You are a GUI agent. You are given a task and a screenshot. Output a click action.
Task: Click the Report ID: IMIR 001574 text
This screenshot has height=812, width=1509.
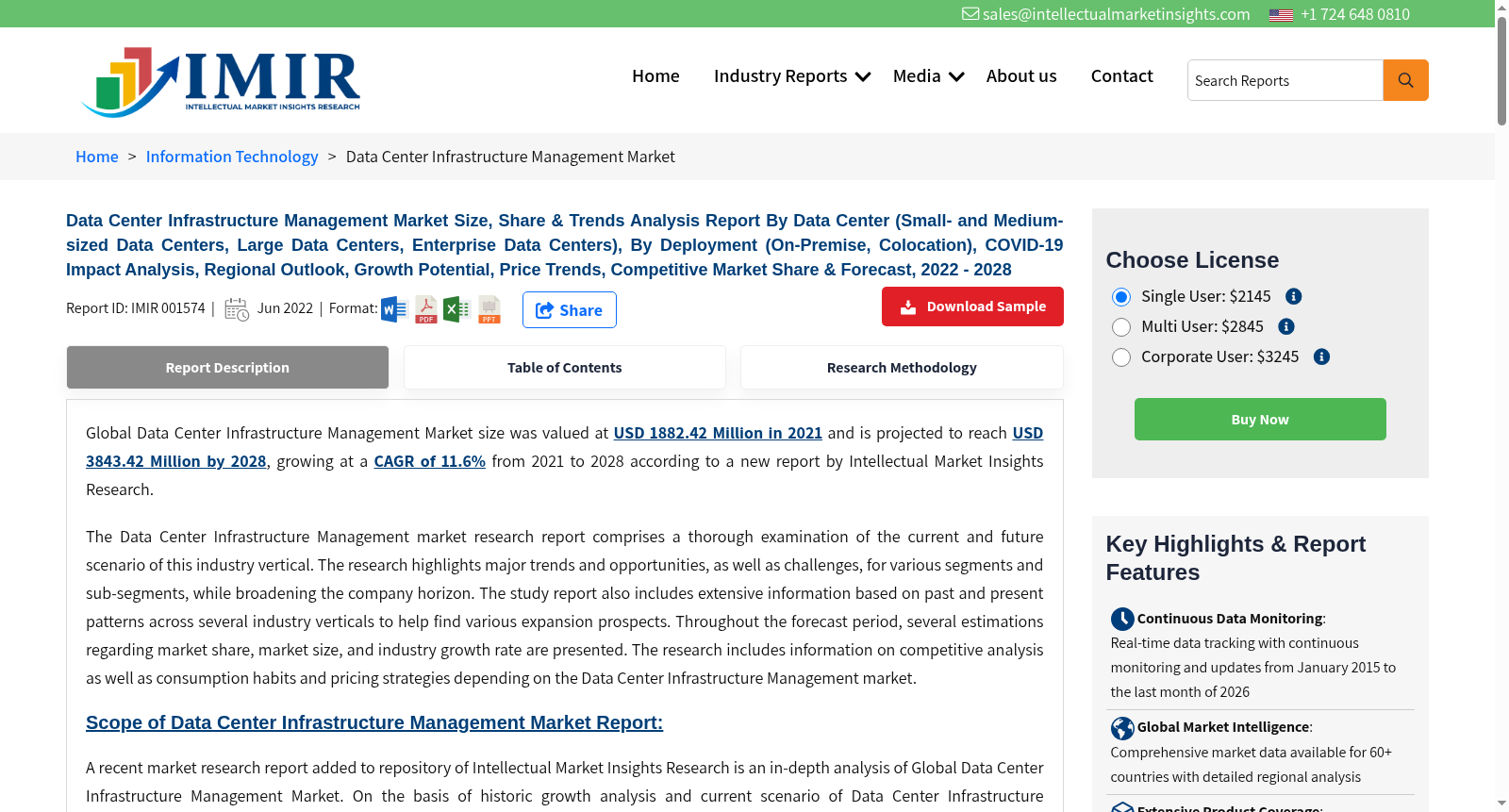pos(136,308)
